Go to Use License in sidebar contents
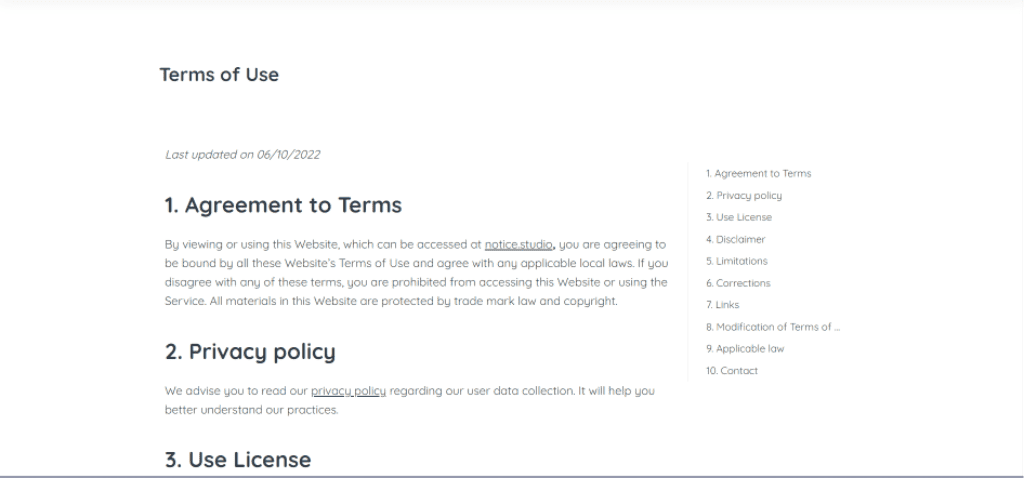Viewport: 1024px width, 478px height. [739, 217]
